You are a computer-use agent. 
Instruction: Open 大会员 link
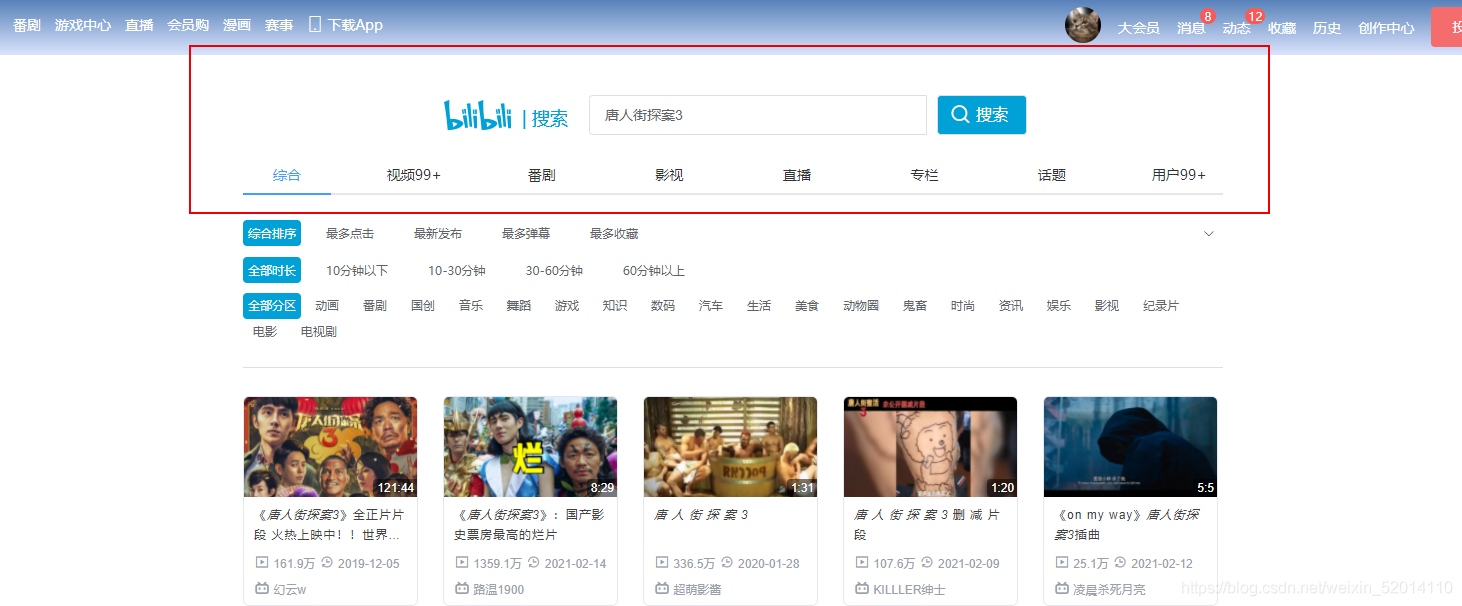(x=1138, y=28)
